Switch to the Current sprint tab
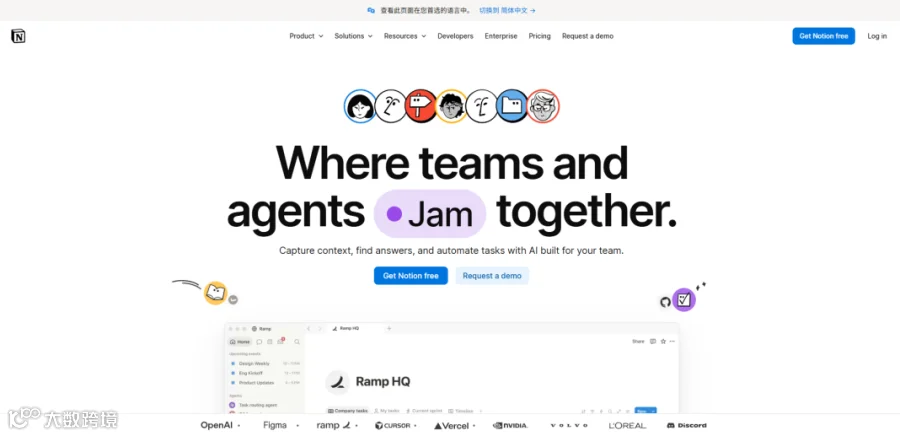The height and width of the screenshot is (436, 900). 424,411
